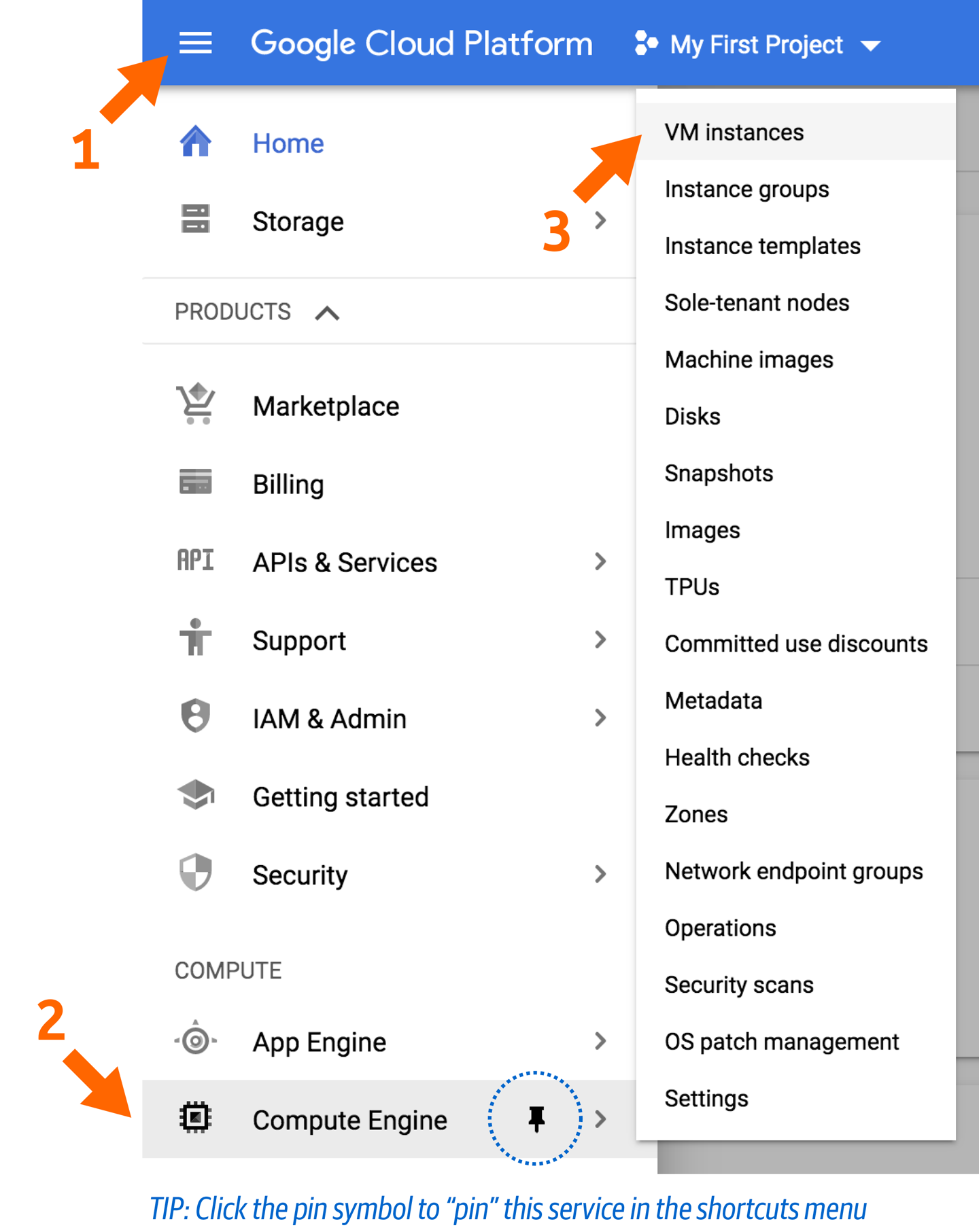The width and height of the screenshot is (979, 1232).
Task: Collapse the PRODUCTS section chevron
Action: pos(327,313)
